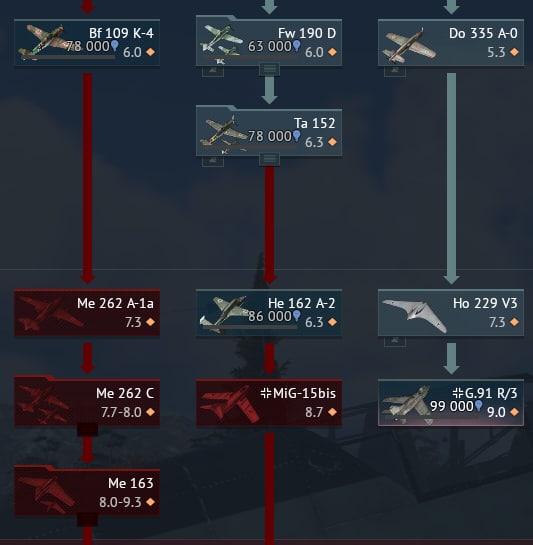Select the Bf 109 K-4 aircraft card
The height and width of the screenshot is (545, 533).
click(x=87, y=42)
